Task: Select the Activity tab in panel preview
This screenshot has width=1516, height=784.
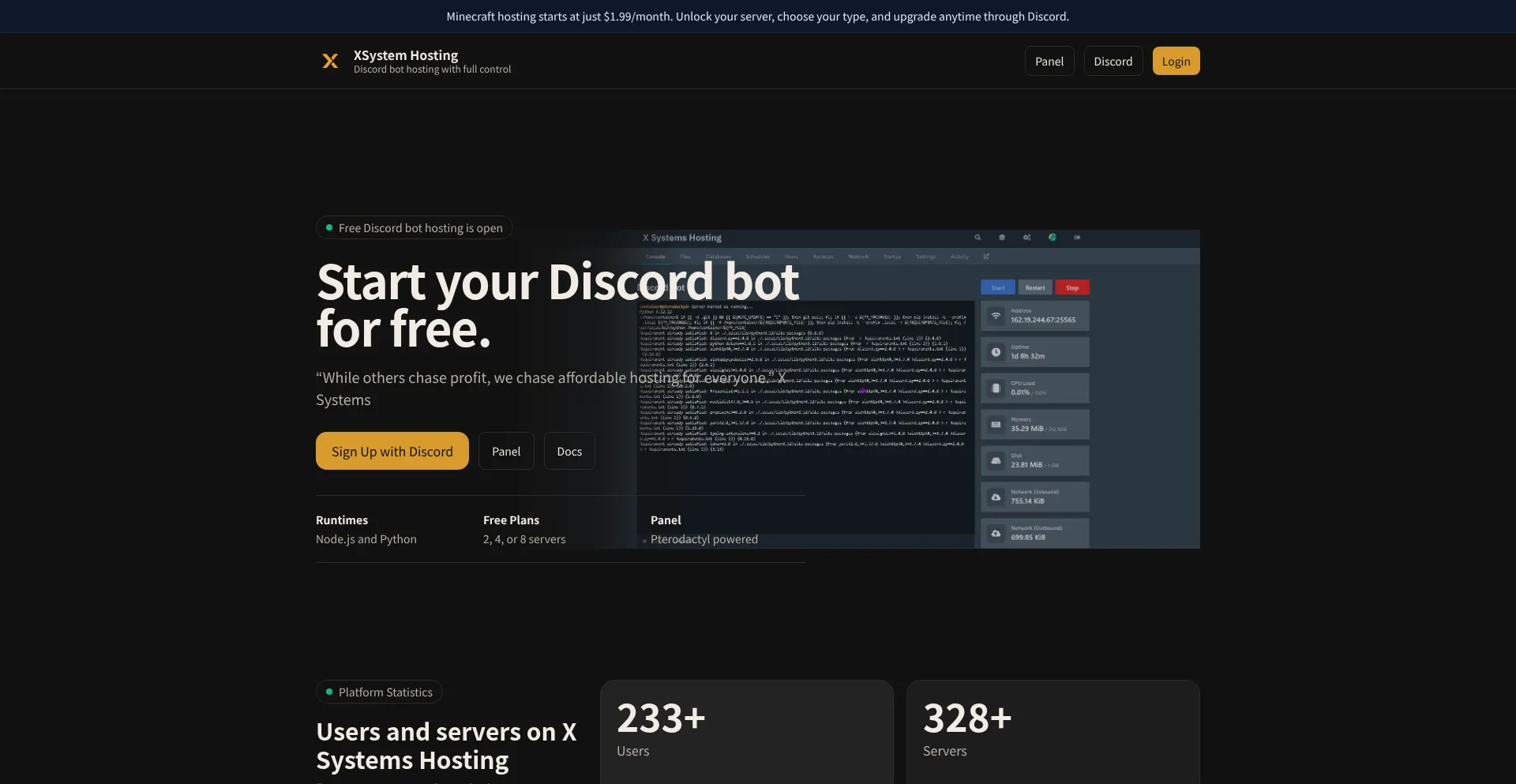Action: pyautogui.click(x=959, y=257)
